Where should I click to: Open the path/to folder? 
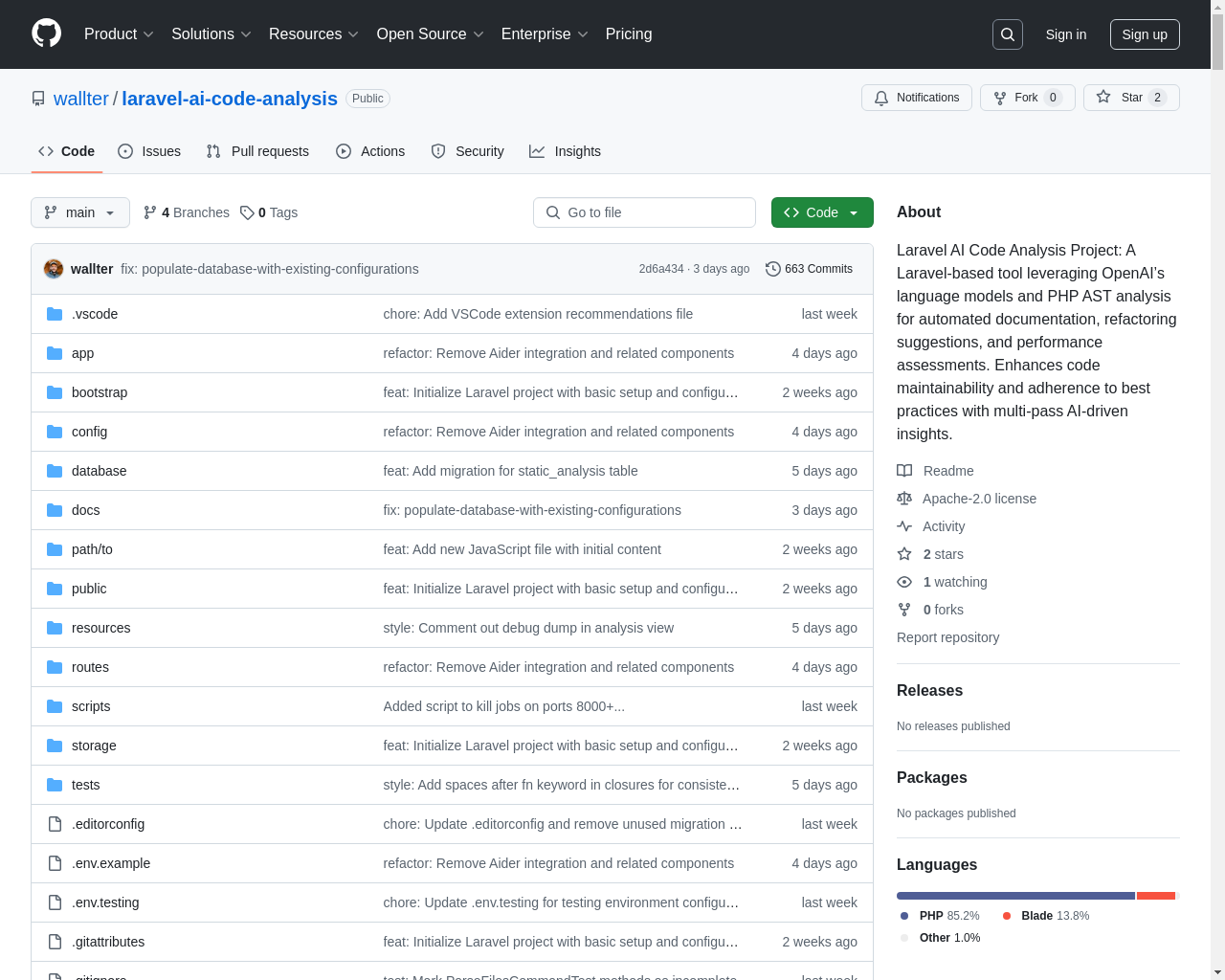pos(92,549)
